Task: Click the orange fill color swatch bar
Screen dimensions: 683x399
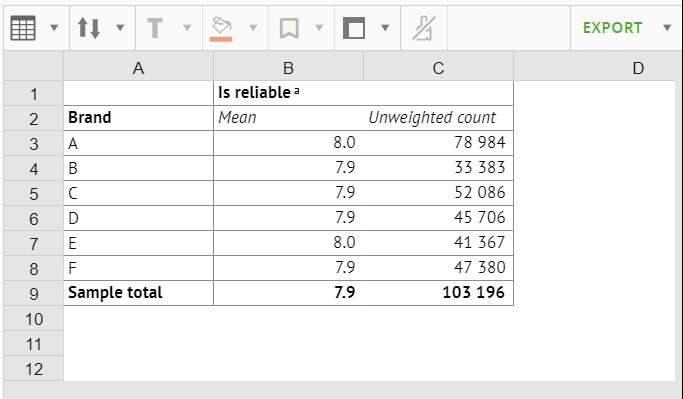Action: coord(221,39)
